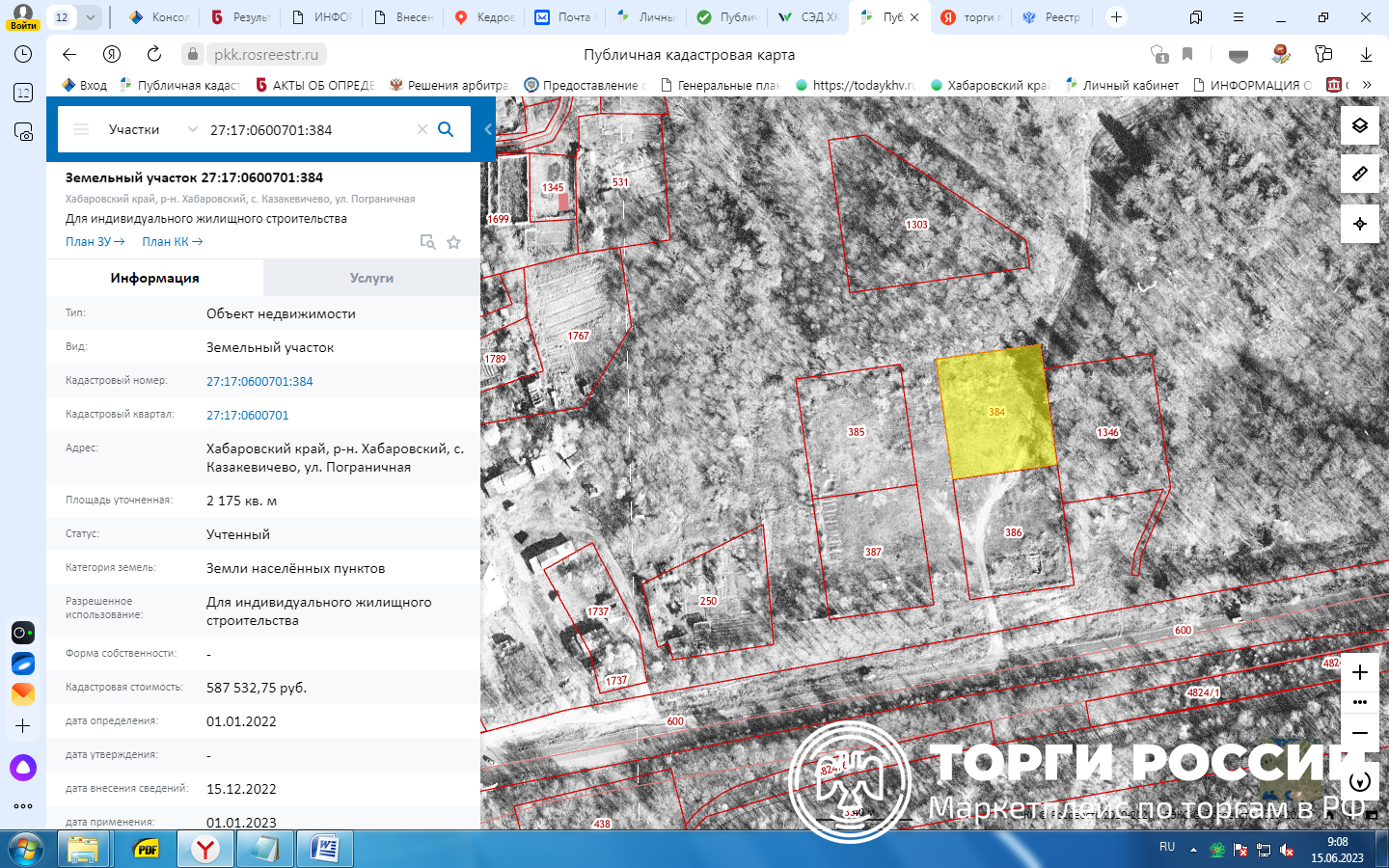Image resolution: width=1389 pixels, height=868 pixels.
Task: Switch to the Почта browser tab
Action: (564, 17)
